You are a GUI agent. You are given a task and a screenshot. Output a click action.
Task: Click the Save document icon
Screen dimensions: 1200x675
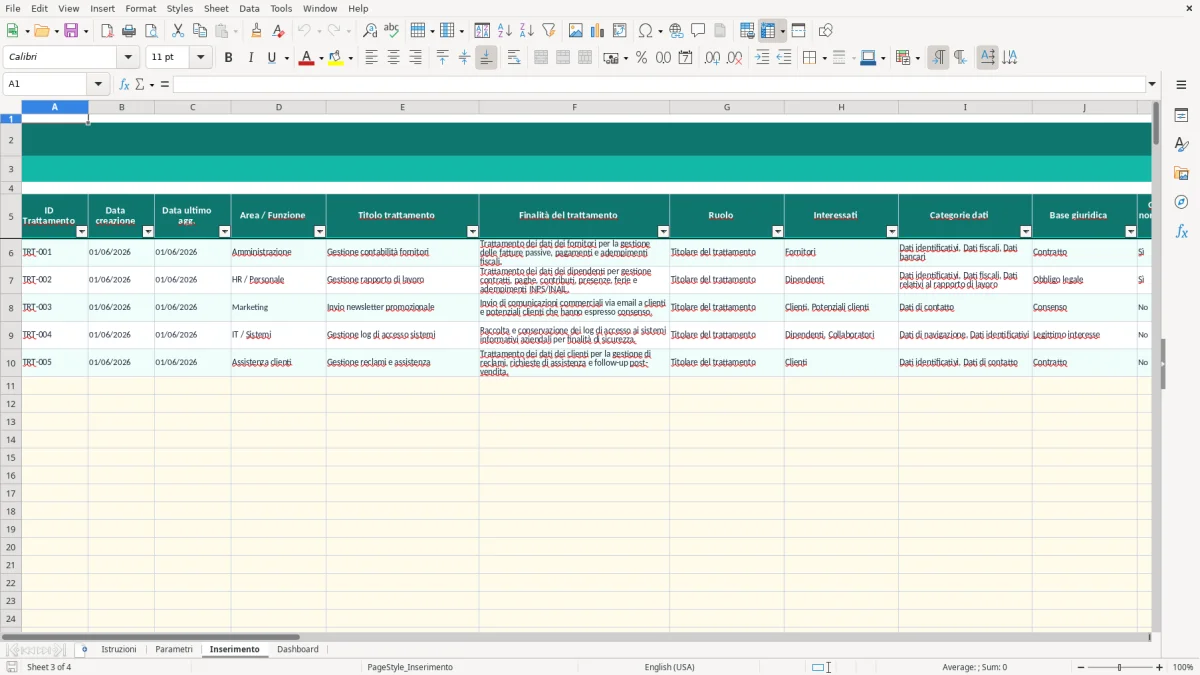[71, 31]
